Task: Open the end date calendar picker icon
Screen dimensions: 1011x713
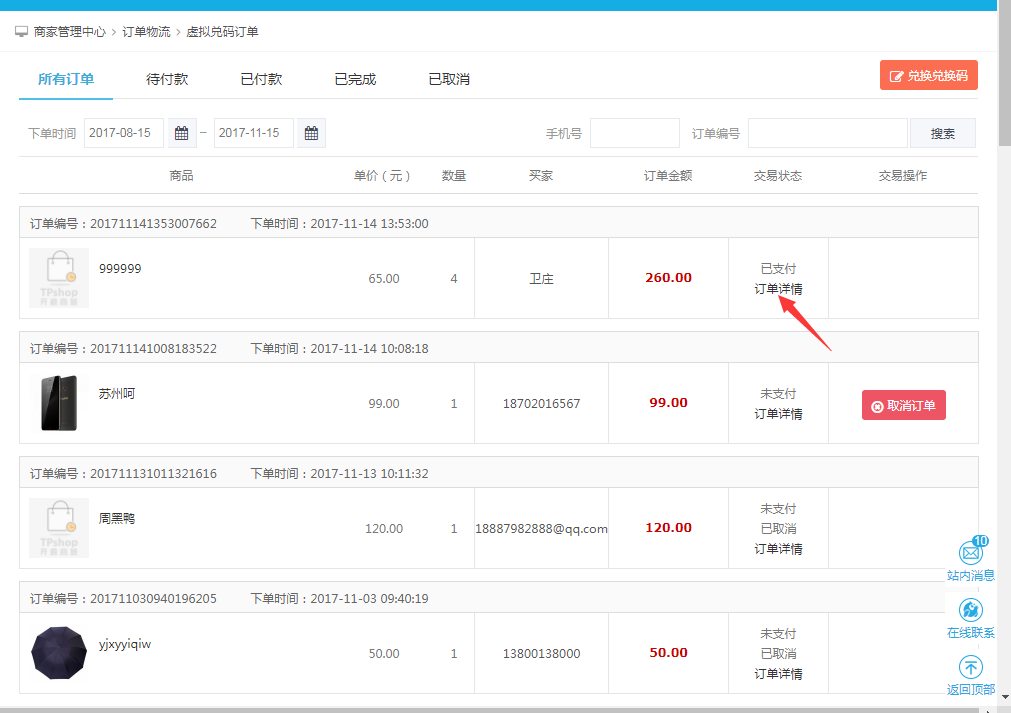Action: [x=311, y=133]
